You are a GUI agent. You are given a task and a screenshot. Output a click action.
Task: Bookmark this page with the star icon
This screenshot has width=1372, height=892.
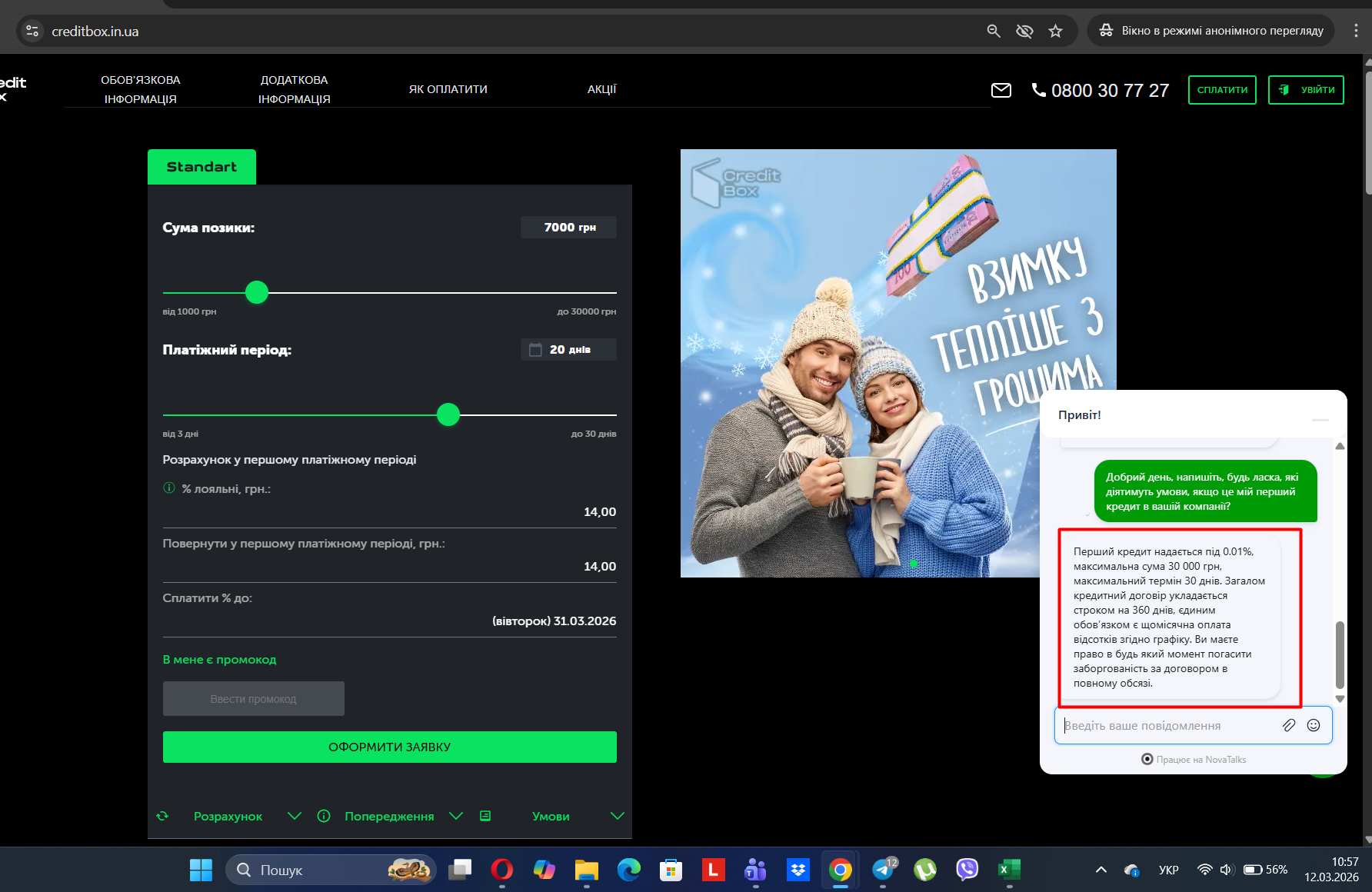(1055, 31)
